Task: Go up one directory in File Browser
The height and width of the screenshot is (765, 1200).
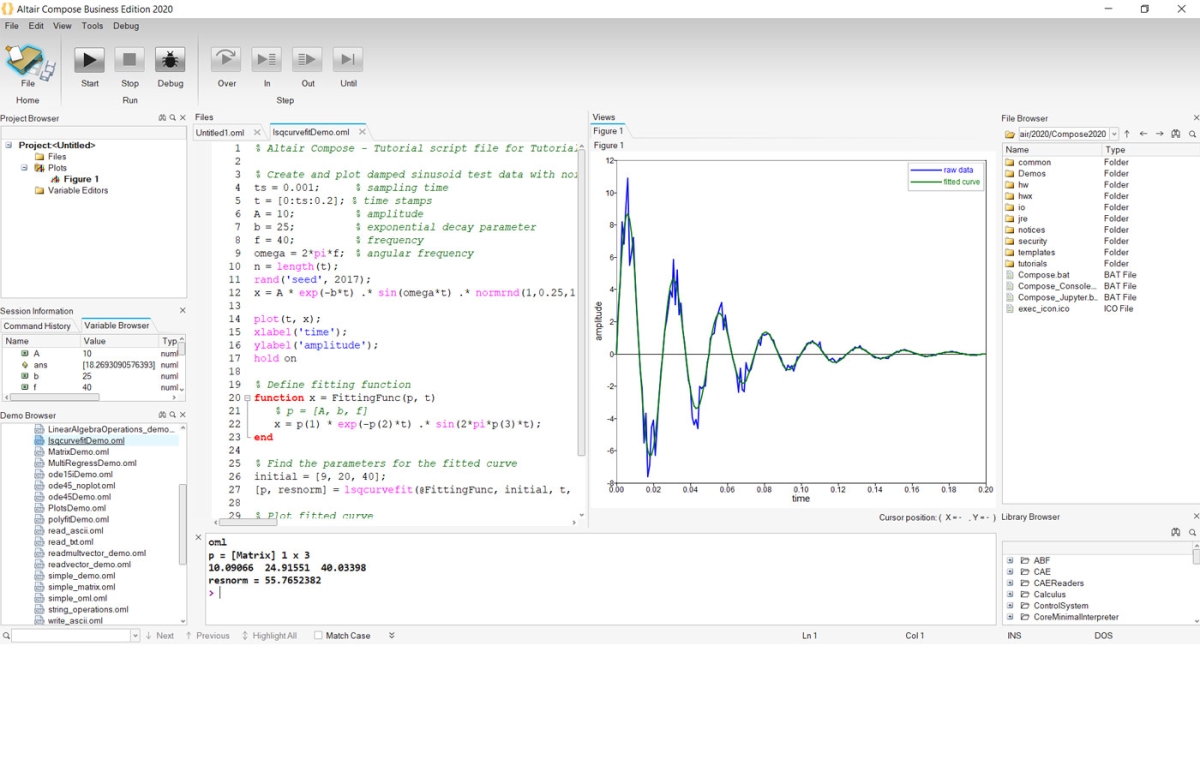Action: (1127, 134)
